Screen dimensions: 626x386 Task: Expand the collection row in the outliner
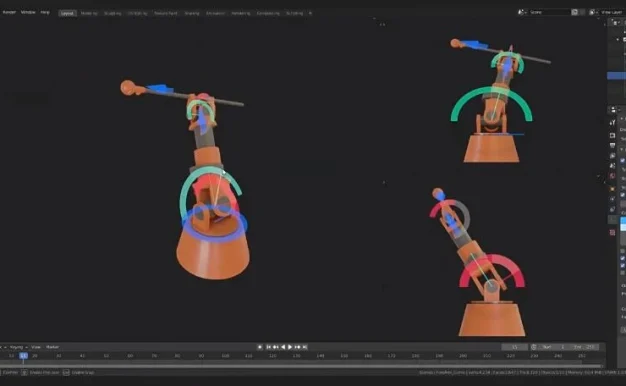click(x=618, y=40)
